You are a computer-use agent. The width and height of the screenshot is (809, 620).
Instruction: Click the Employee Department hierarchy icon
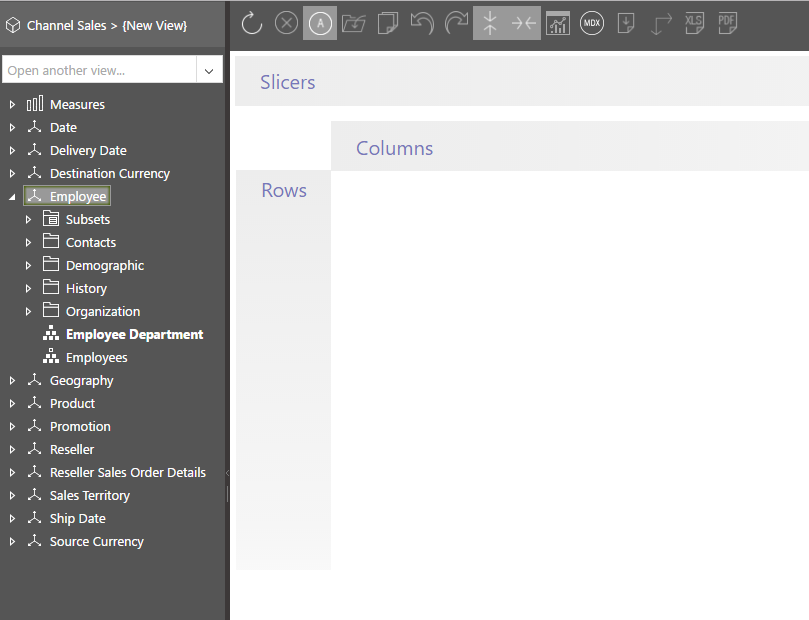click(51, 333)
